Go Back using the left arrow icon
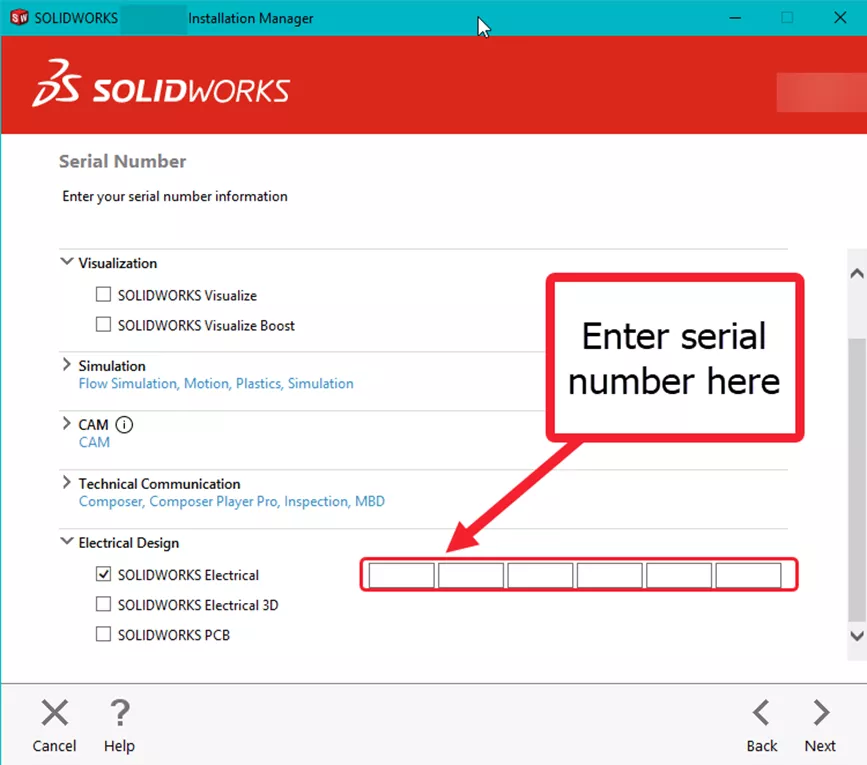The width and height of the screenshot is (867, 765). pyautogui.click(x=761, y=712)
